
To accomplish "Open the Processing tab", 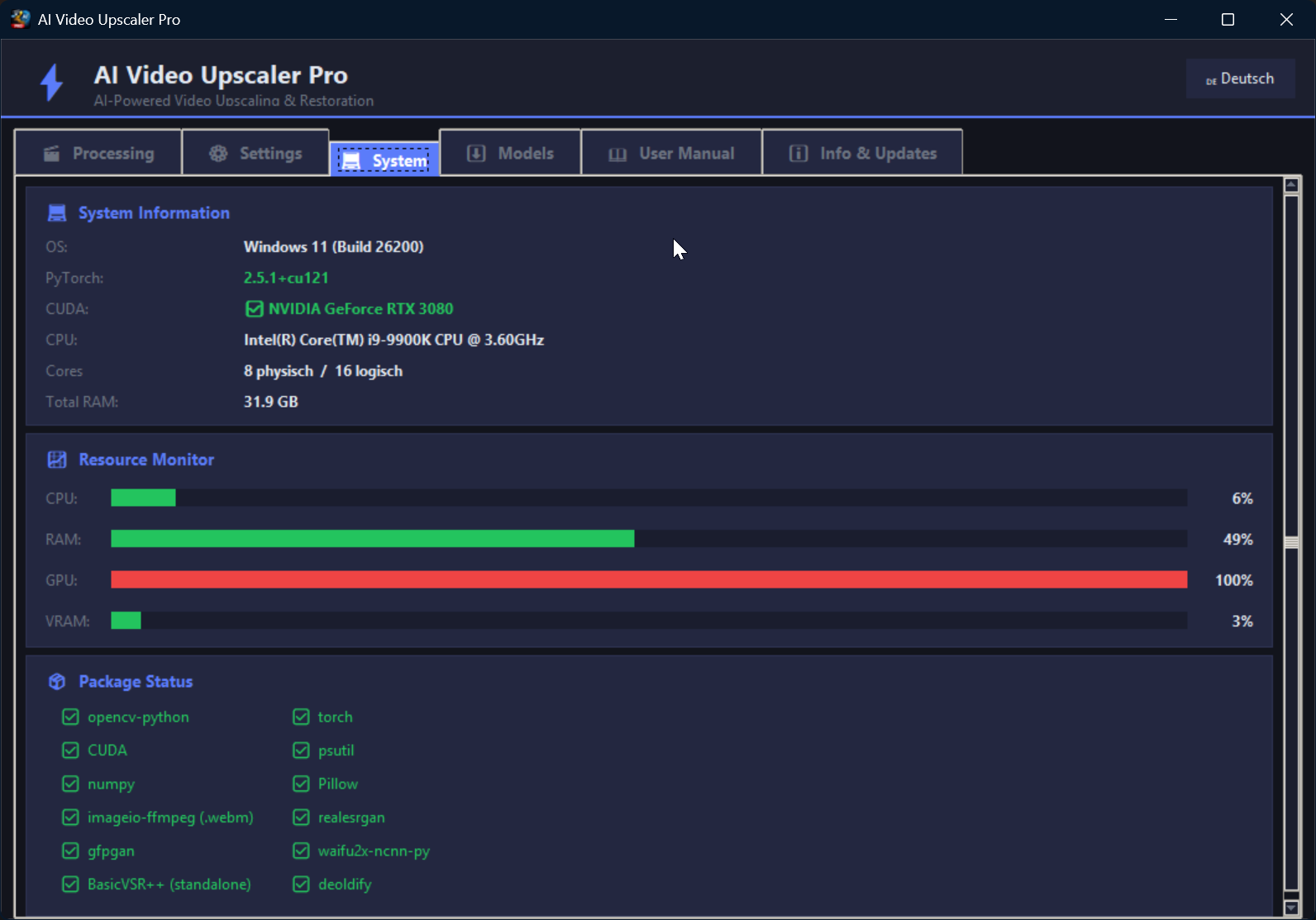I will click(98, 153).
